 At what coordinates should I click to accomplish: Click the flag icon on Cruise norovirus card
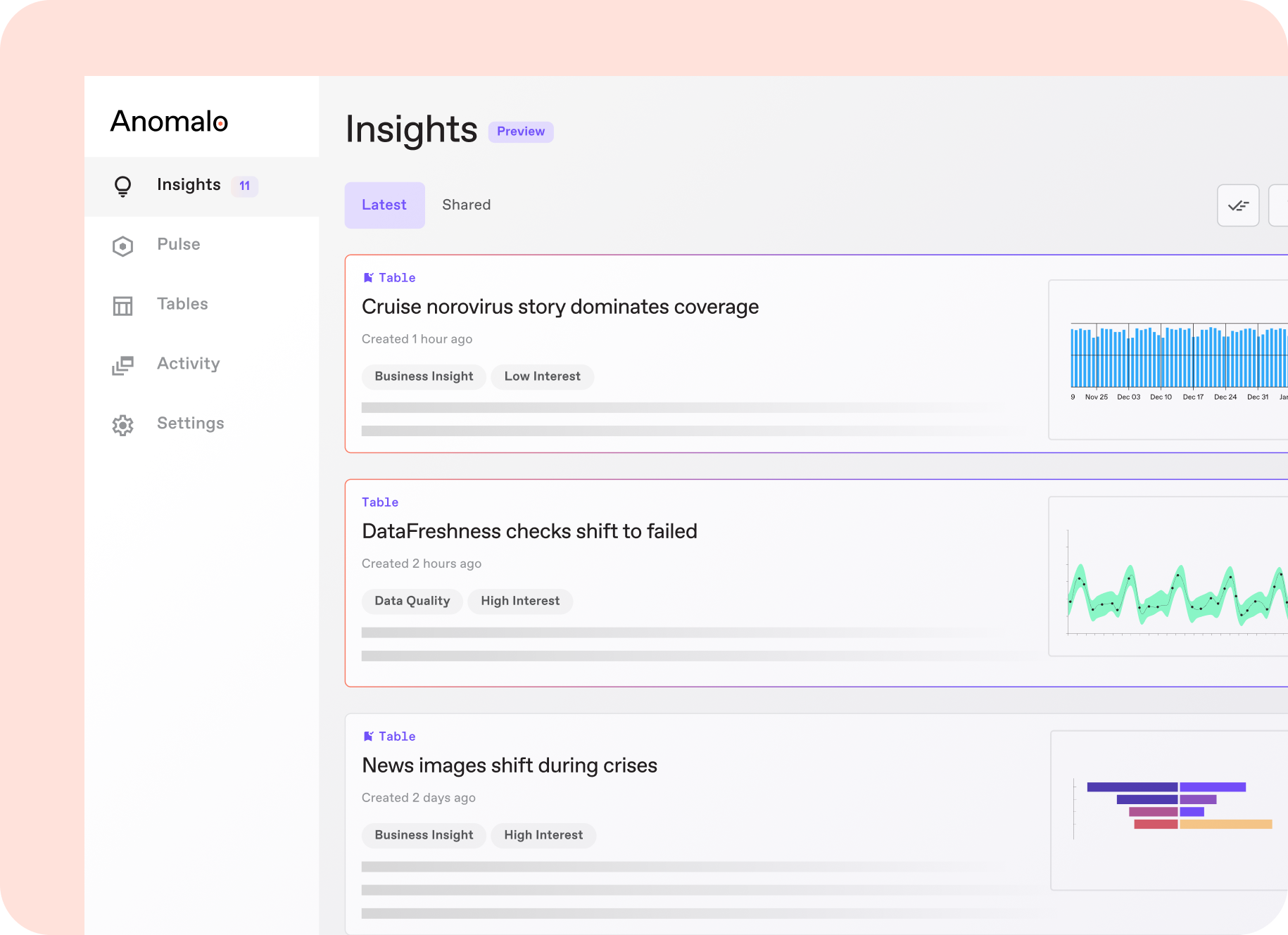coord(368,278)
